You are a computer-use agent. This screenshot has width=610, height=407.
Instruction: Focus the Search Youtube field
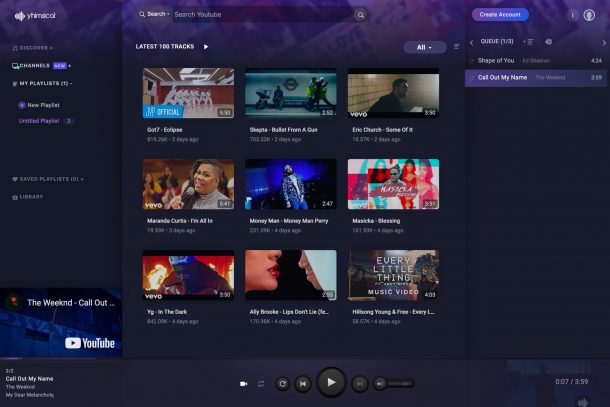tap(263, 15)
